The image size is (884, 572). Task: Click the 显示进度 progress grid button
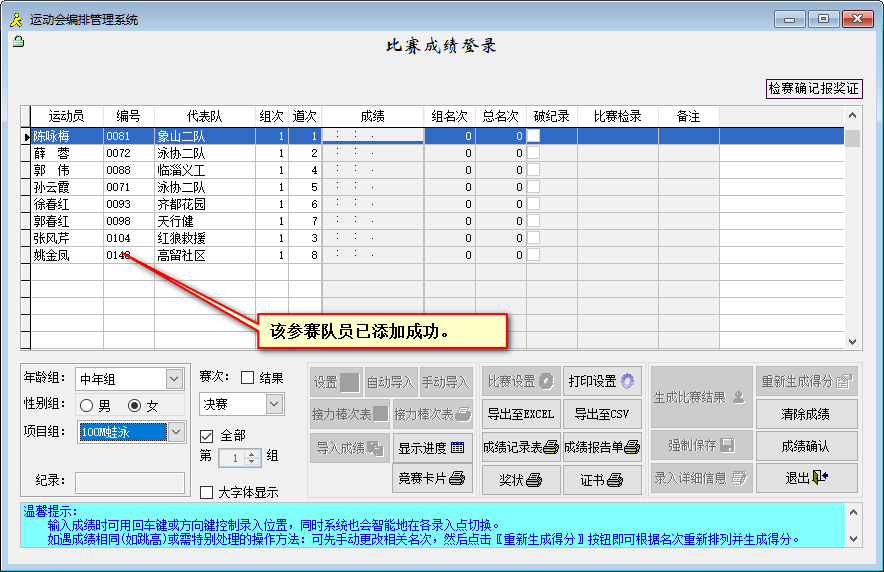[x=432, y=447]
